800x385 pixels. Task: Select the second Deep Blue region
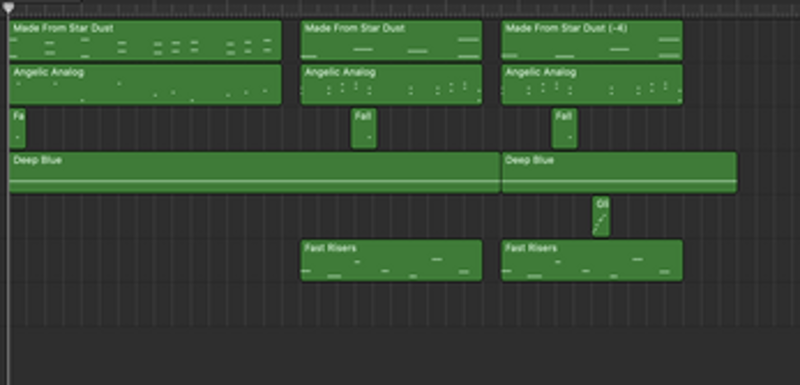(619, 172)
